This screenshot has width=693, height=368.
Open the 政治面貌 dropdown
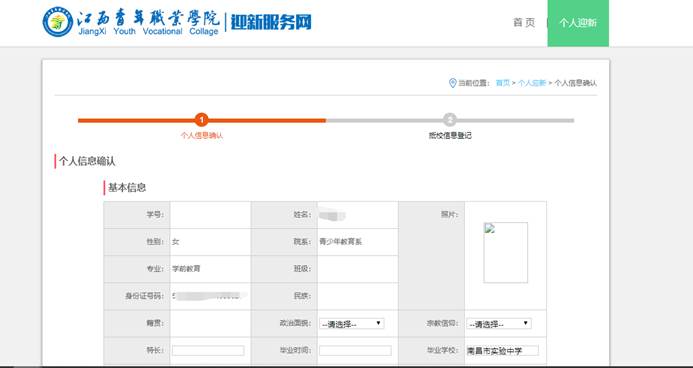pyautogui.click(x=352, y=324)
